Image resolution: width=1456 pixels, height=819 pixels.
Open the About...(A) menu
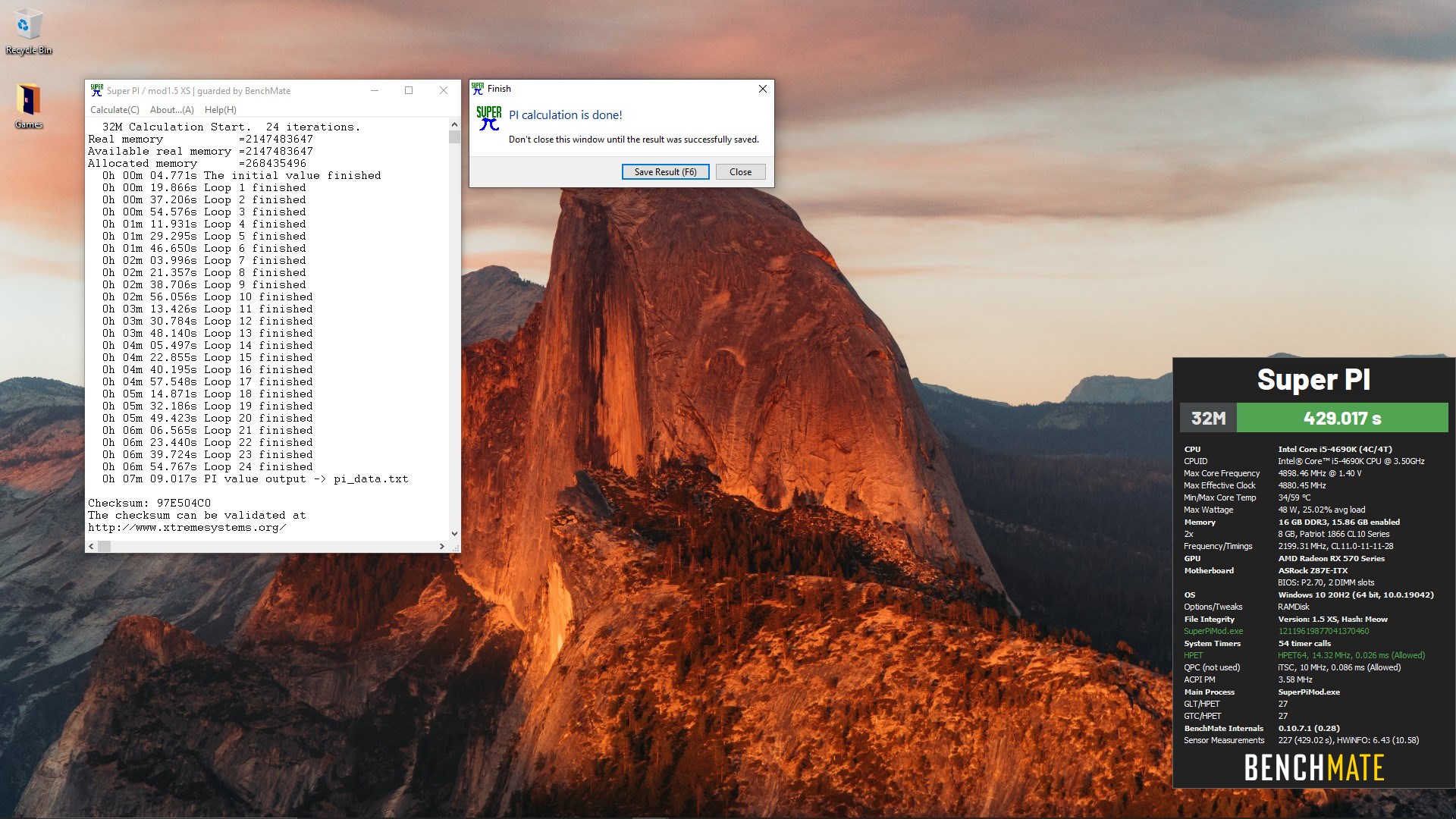tap(172, 110)
